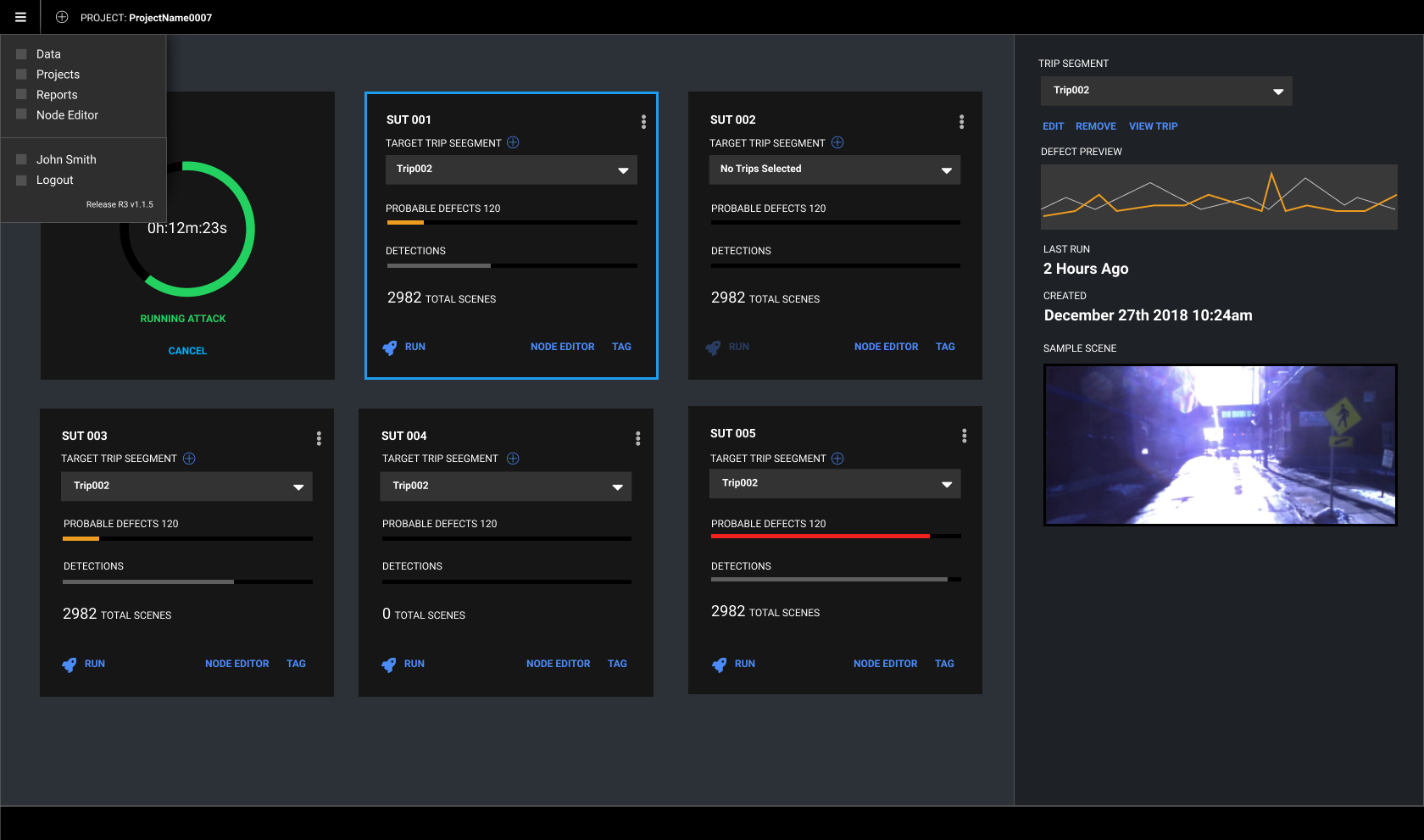This screenshot has width=1424, height=840.
Task: Expand SUT 005 Trip002 dropdown
Action: click(x=835, y=483)
